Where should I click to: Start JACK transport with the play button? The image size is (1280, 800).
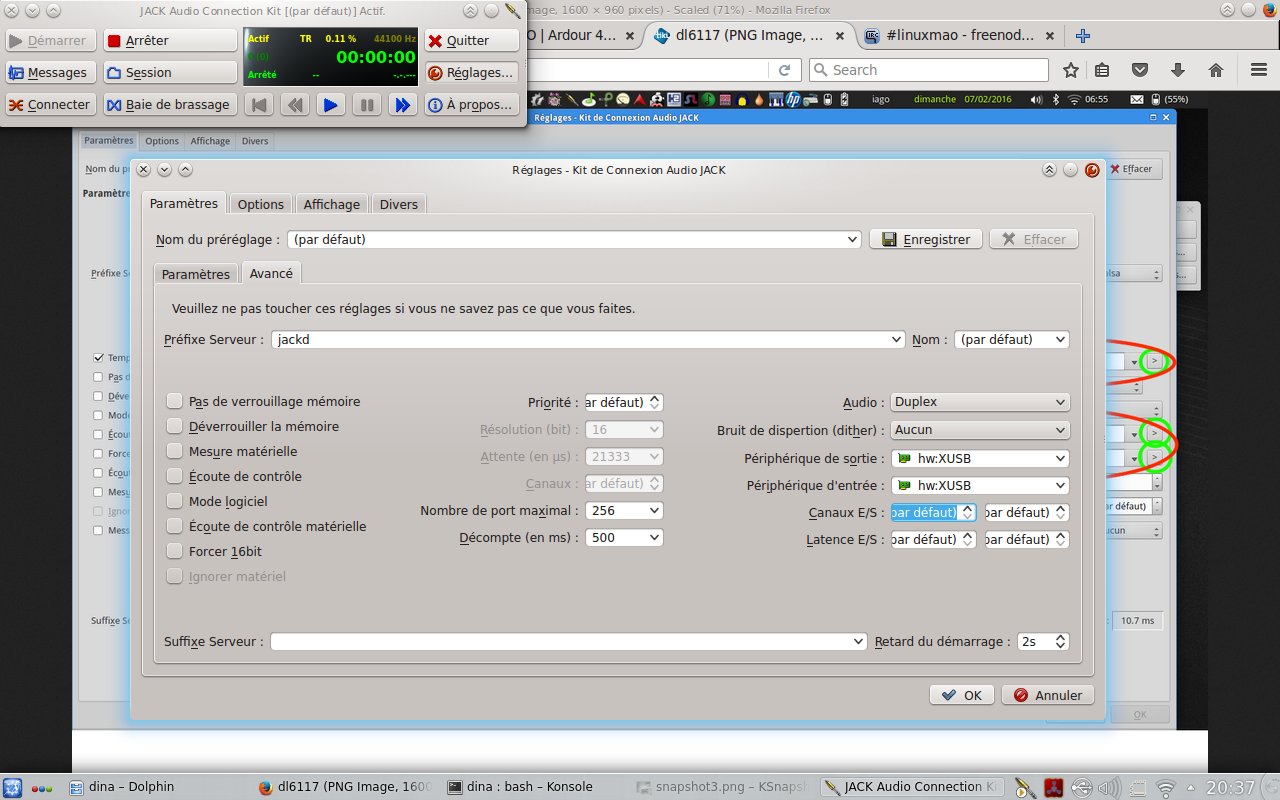(331, 104)
